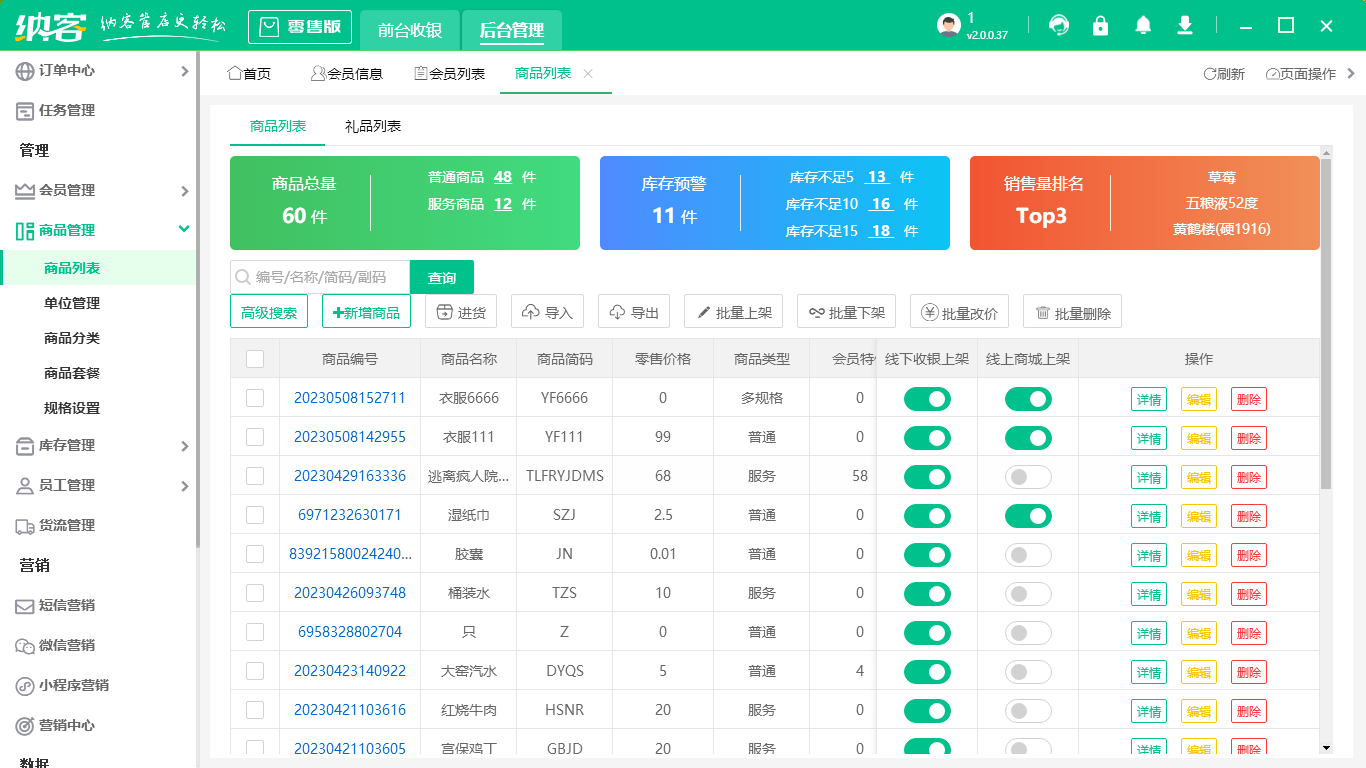Click the lock screen icon
The height and width of the screenshot is (768, 1366).
tap(1100, 25)
